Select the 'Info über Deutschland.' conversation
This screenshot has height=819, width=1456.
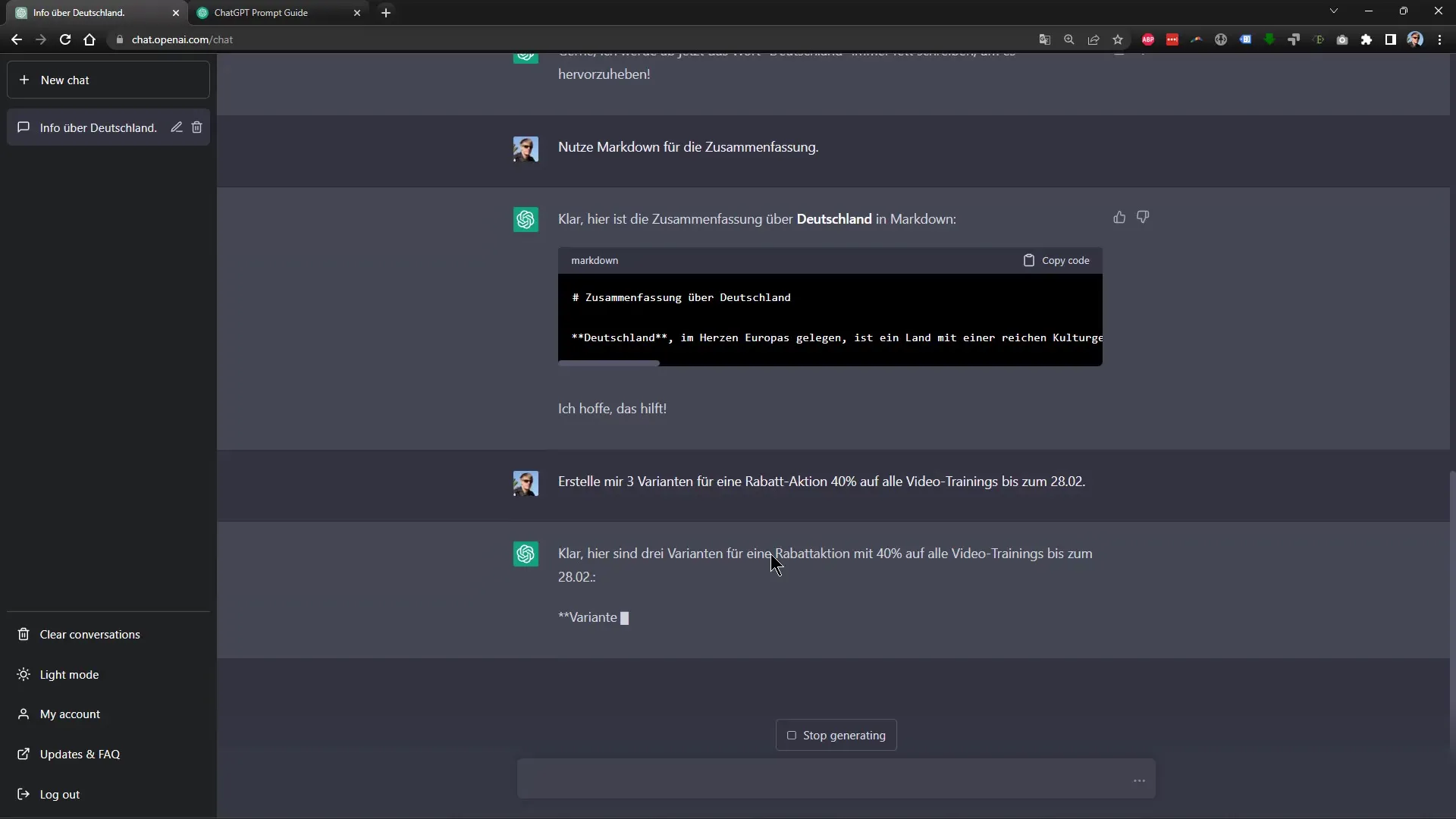tap(97, 127)
